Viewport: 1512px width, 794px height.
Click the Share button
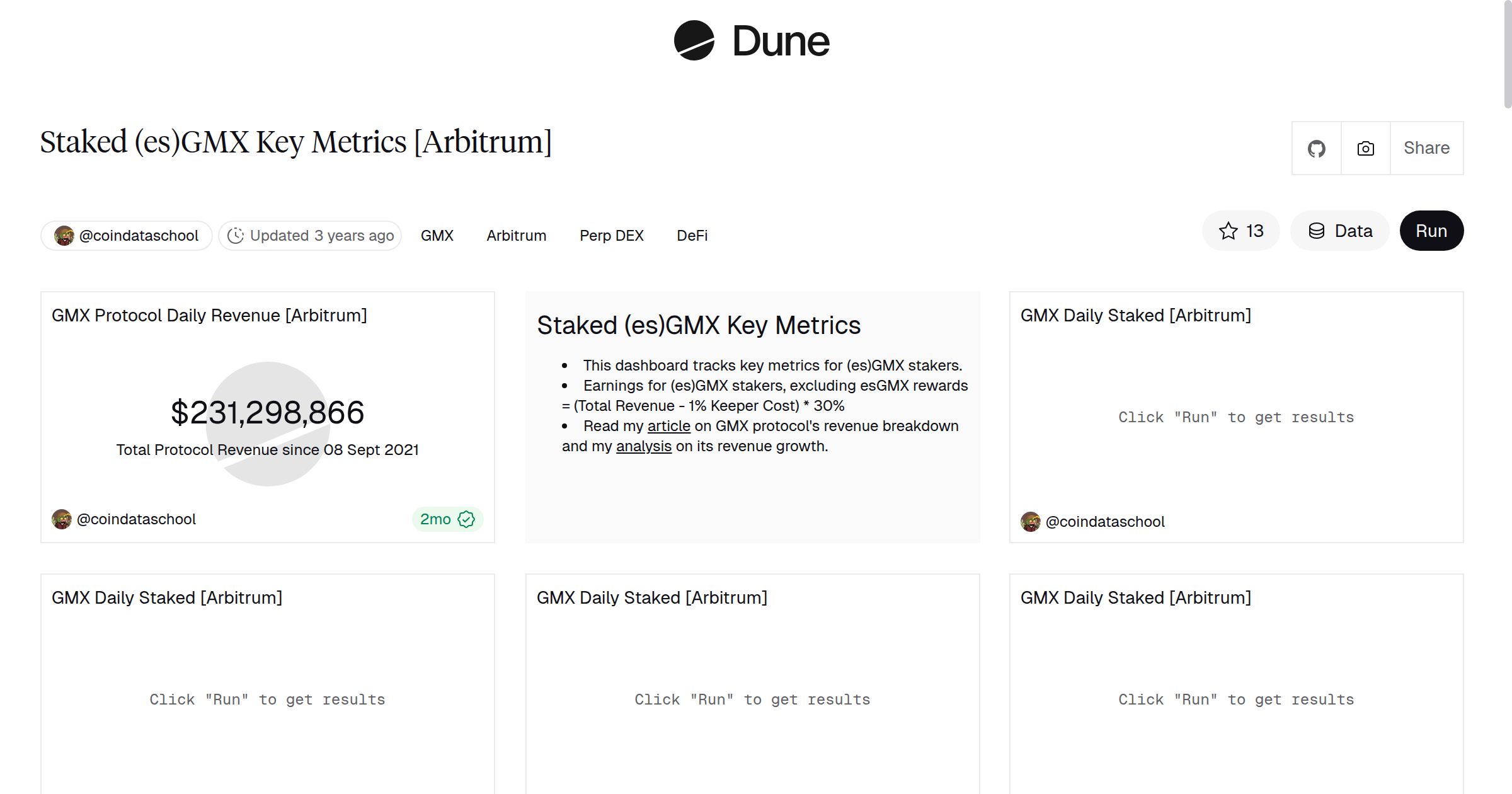pyautogui.click(x=1426, y=147)
